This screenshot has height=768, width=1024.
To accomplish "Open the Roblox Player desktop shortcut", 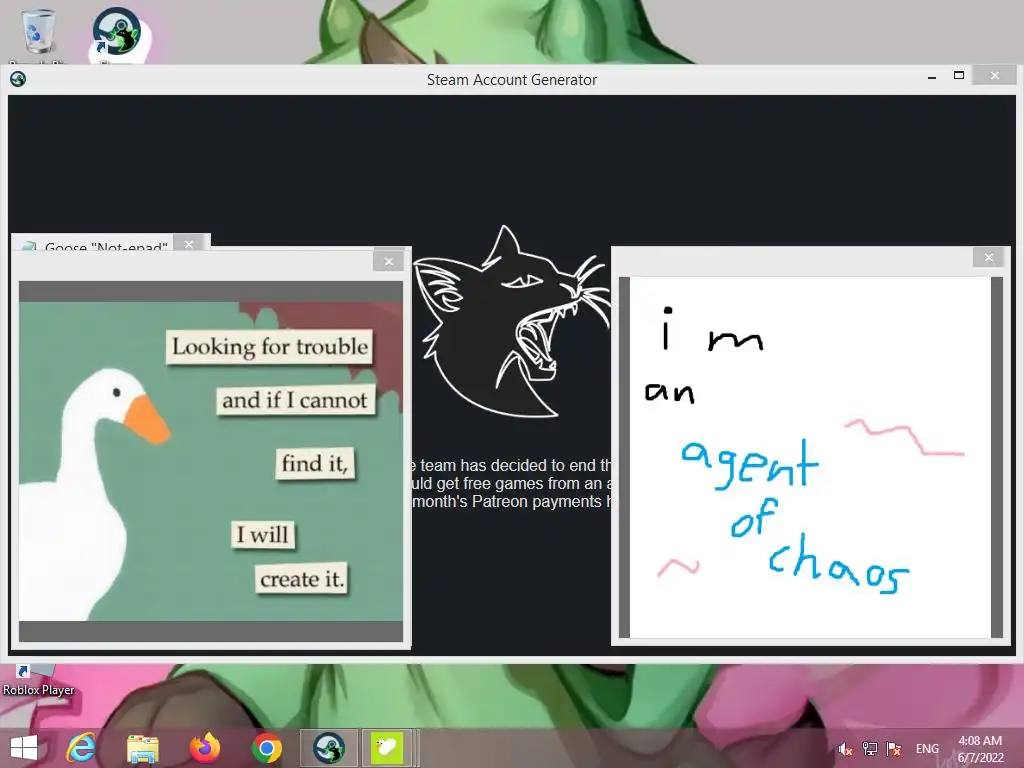I will 38,680.
